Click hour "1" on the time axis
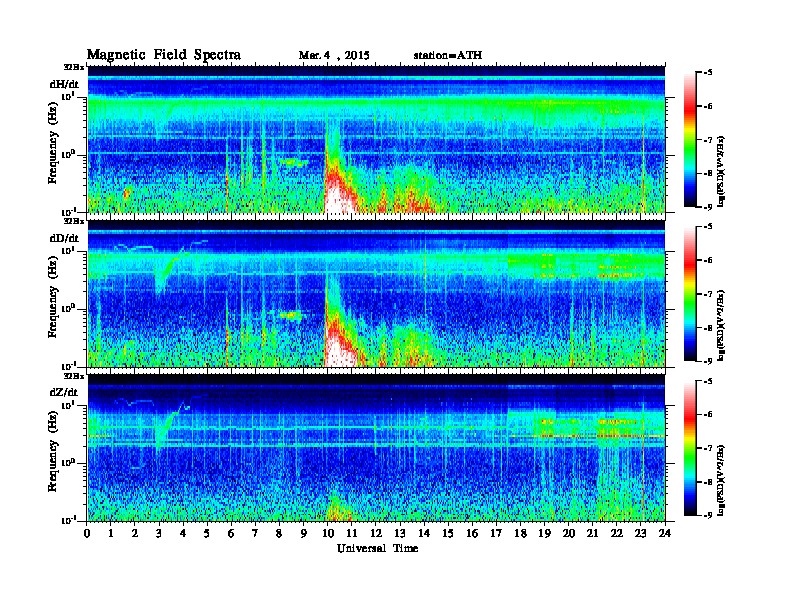 pyautogui.click(x=111, y=534)
